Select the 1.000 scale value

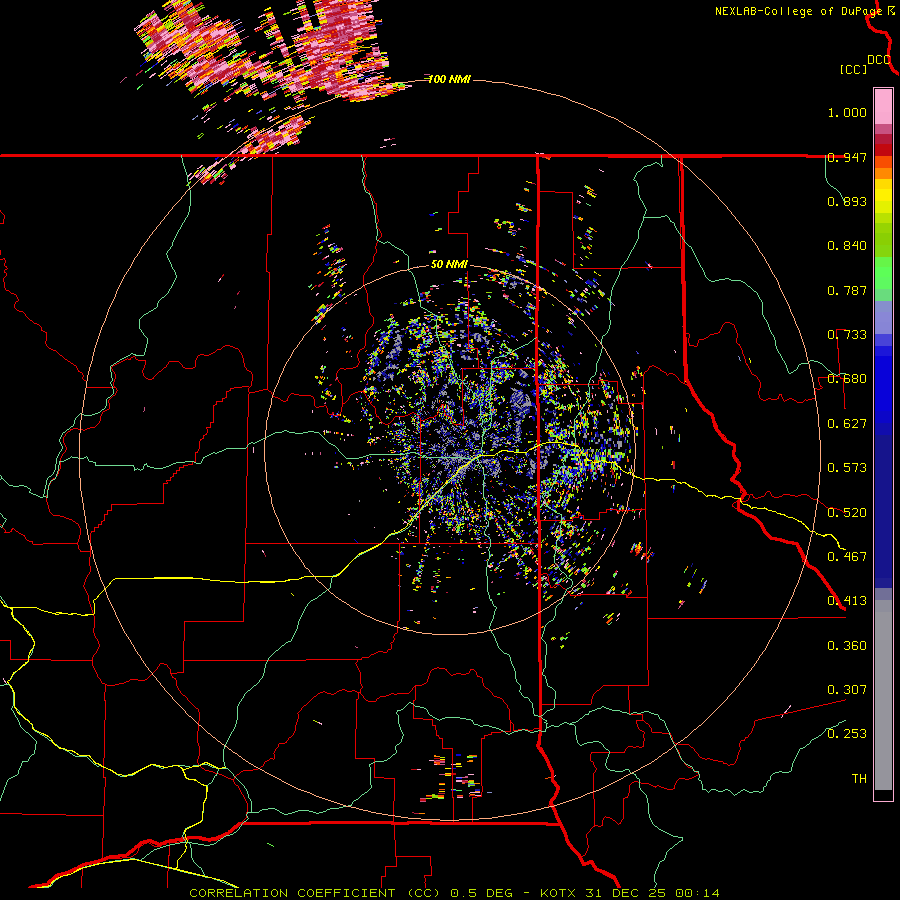tap(847, 112)
